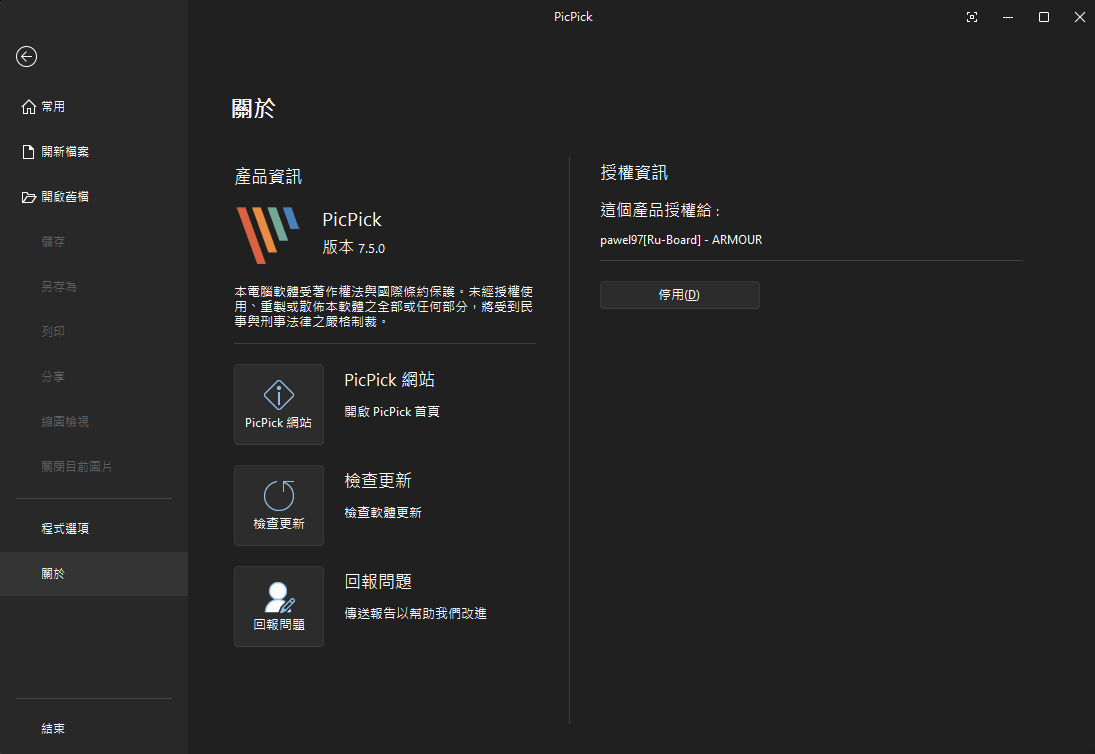Open 開啟舊檔 in the sidebar
The height and width of the screenshot is (754, 1095).
point(94,197)
